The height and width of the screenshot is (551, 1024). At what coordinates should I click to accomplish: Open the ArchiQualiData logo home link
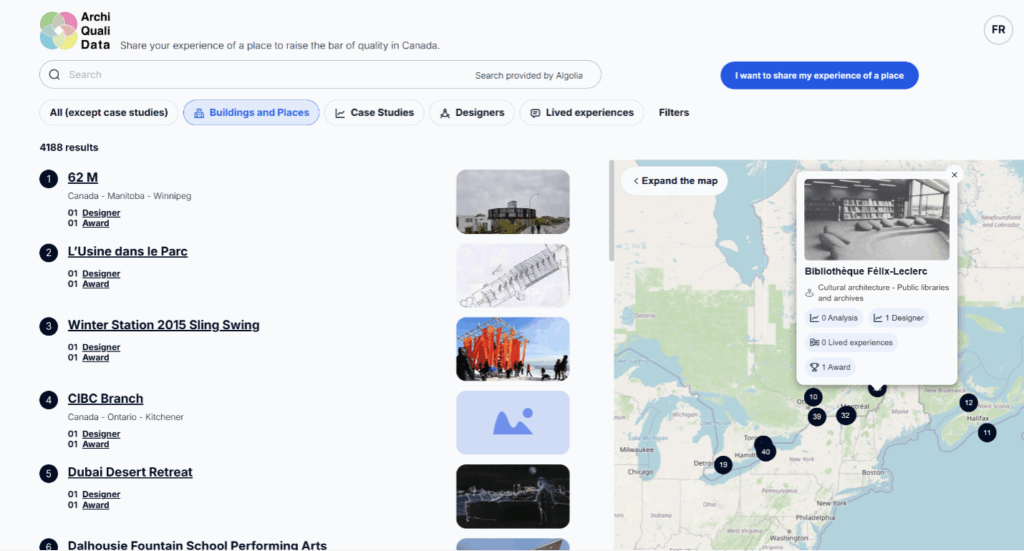point(75,31)
